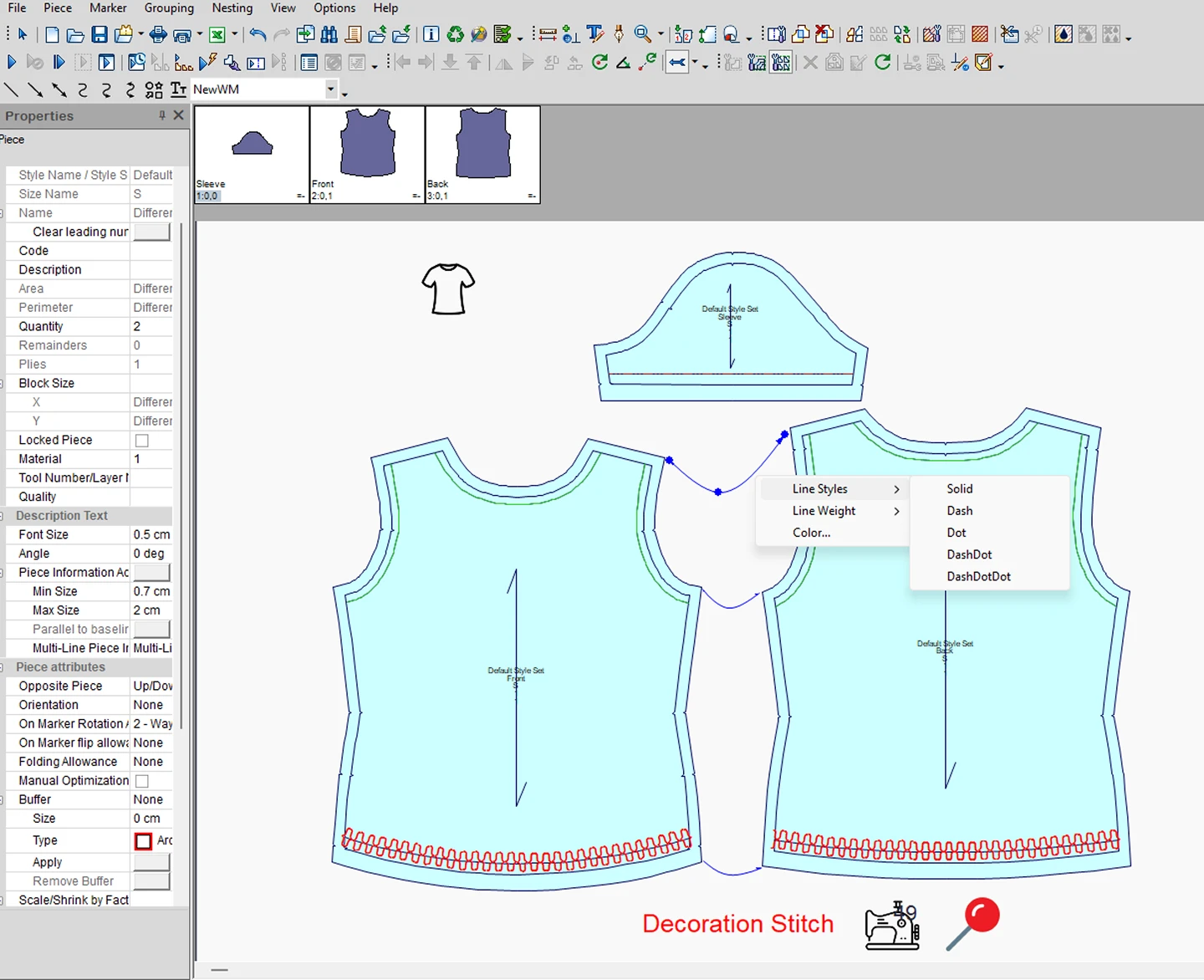Open the NewWM dropdown list
Screen dimensions: 1204x980
[331, 89]
